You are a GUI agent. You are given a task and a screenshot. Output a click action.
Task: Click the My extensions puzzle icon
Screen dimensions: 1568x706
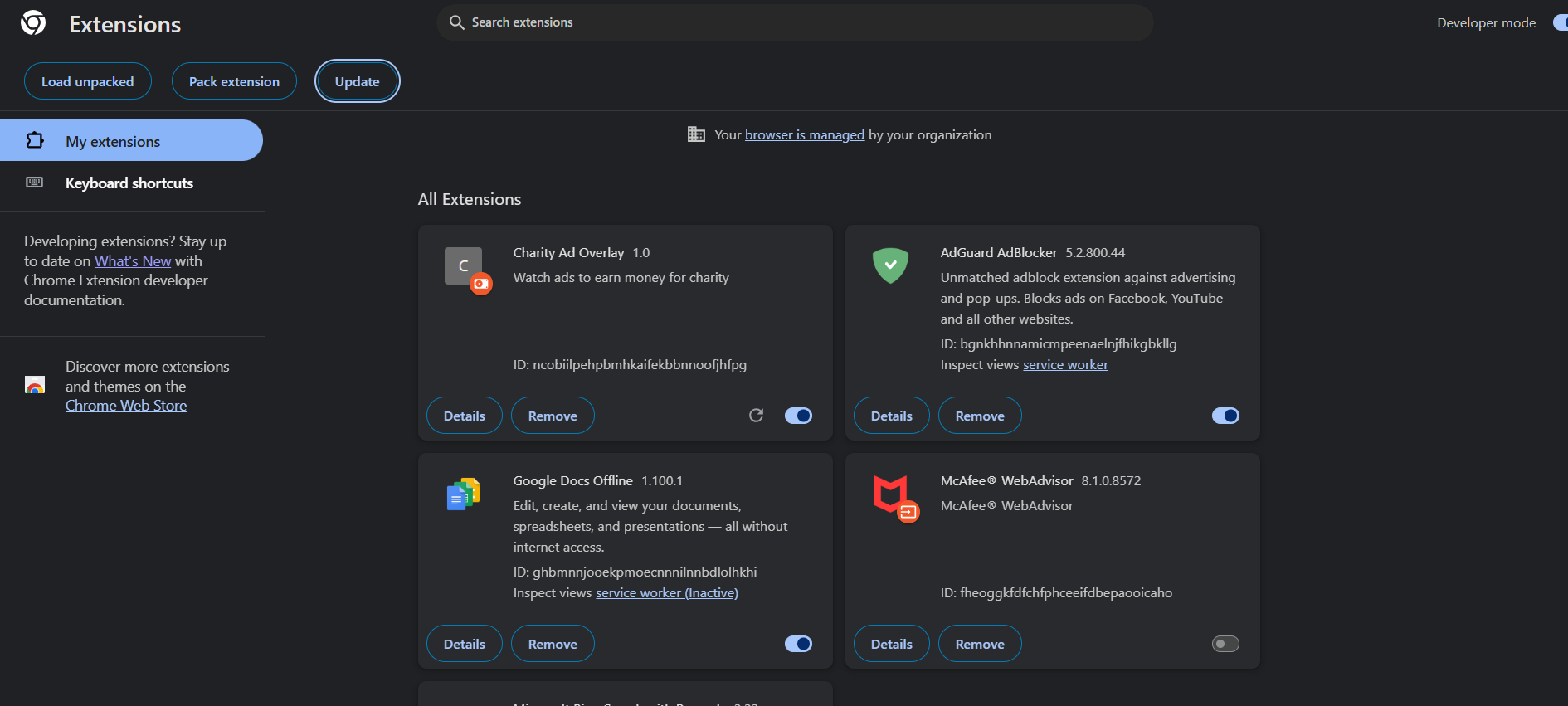click(x=35, y=140)
